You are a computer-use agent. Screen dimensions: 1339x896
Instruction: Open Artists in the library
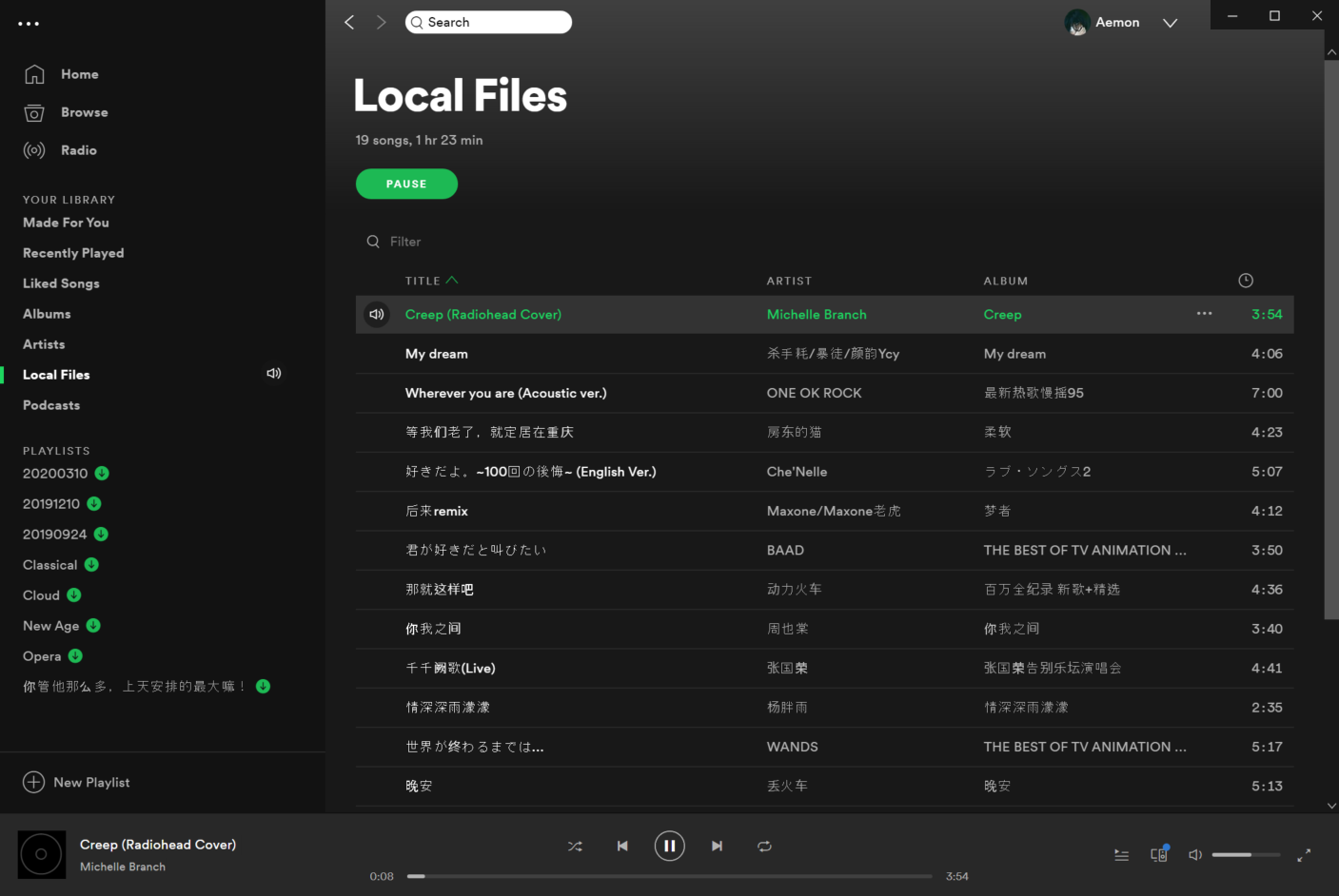[x=44, y=344]
